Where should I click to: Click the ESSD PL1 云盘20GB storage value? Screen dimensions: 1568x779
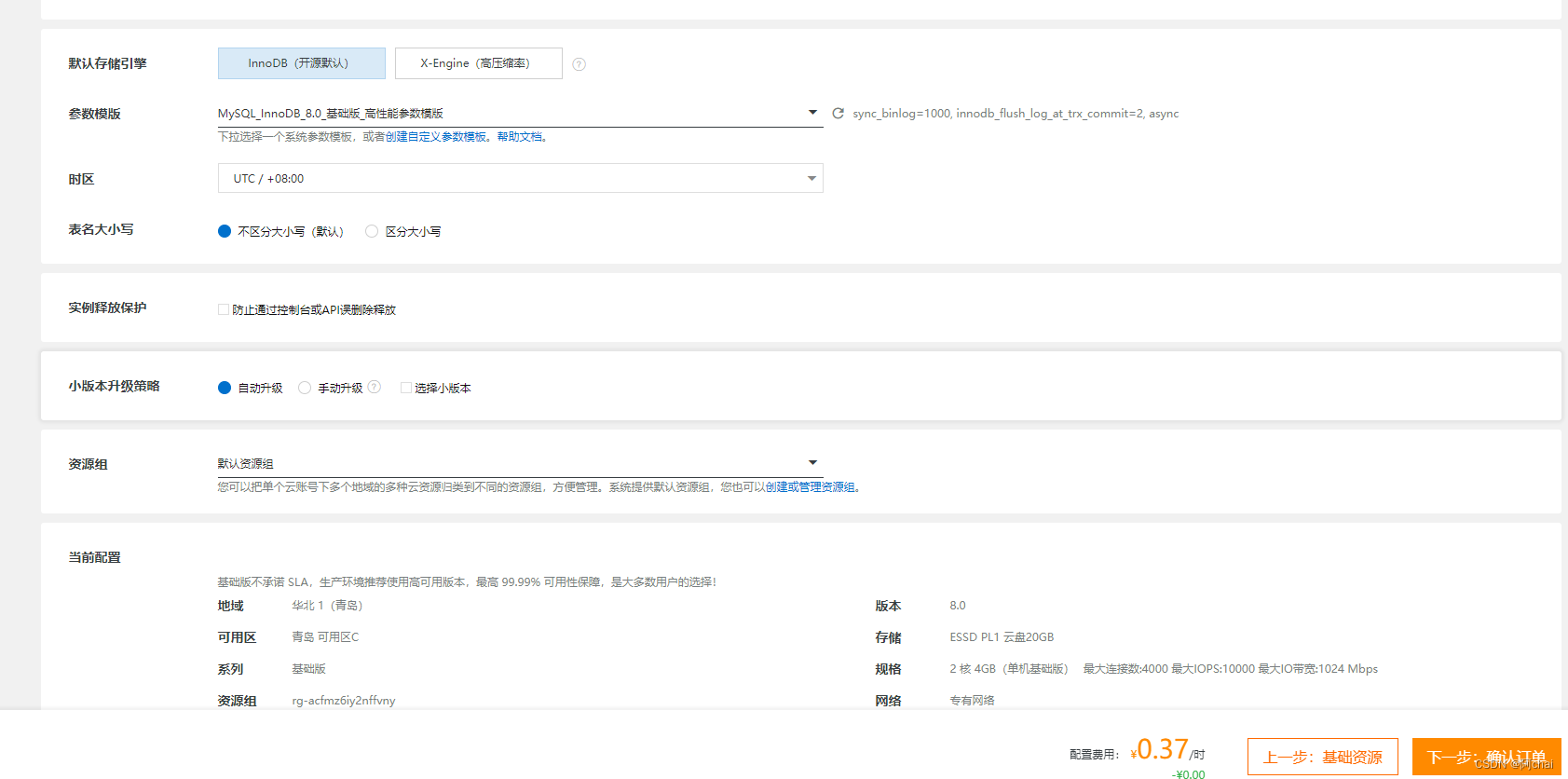point(1002,637)
